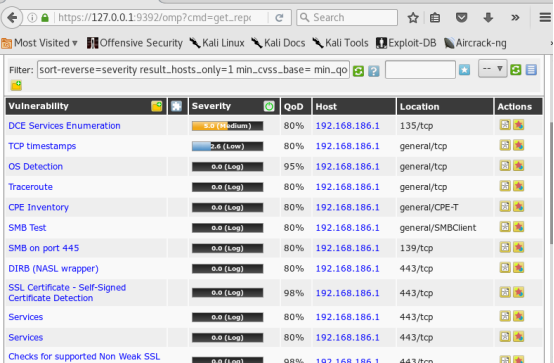Add note for TCP timestamps
This screenshot has height=363, width=554.
click(505, 145)
